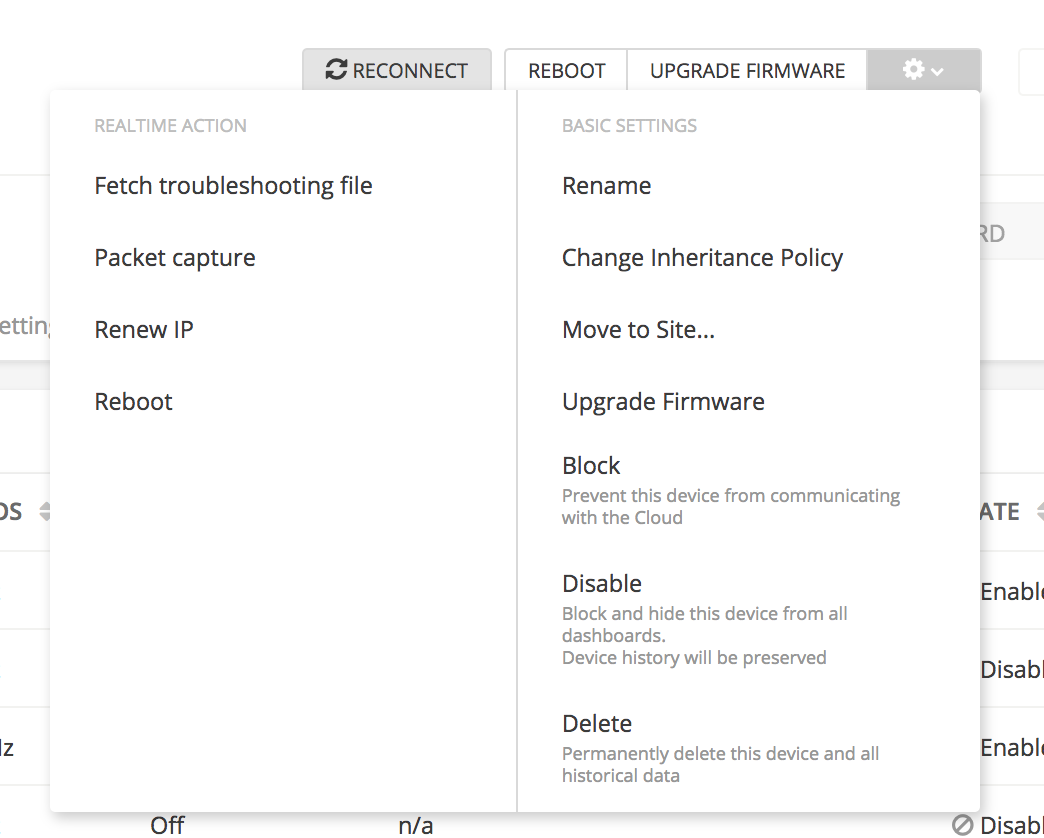The width and height of the screenshot is (1044, 838).
Task: Click the UPGRADE FIRMWARE toolbar button
Action: 747,70
